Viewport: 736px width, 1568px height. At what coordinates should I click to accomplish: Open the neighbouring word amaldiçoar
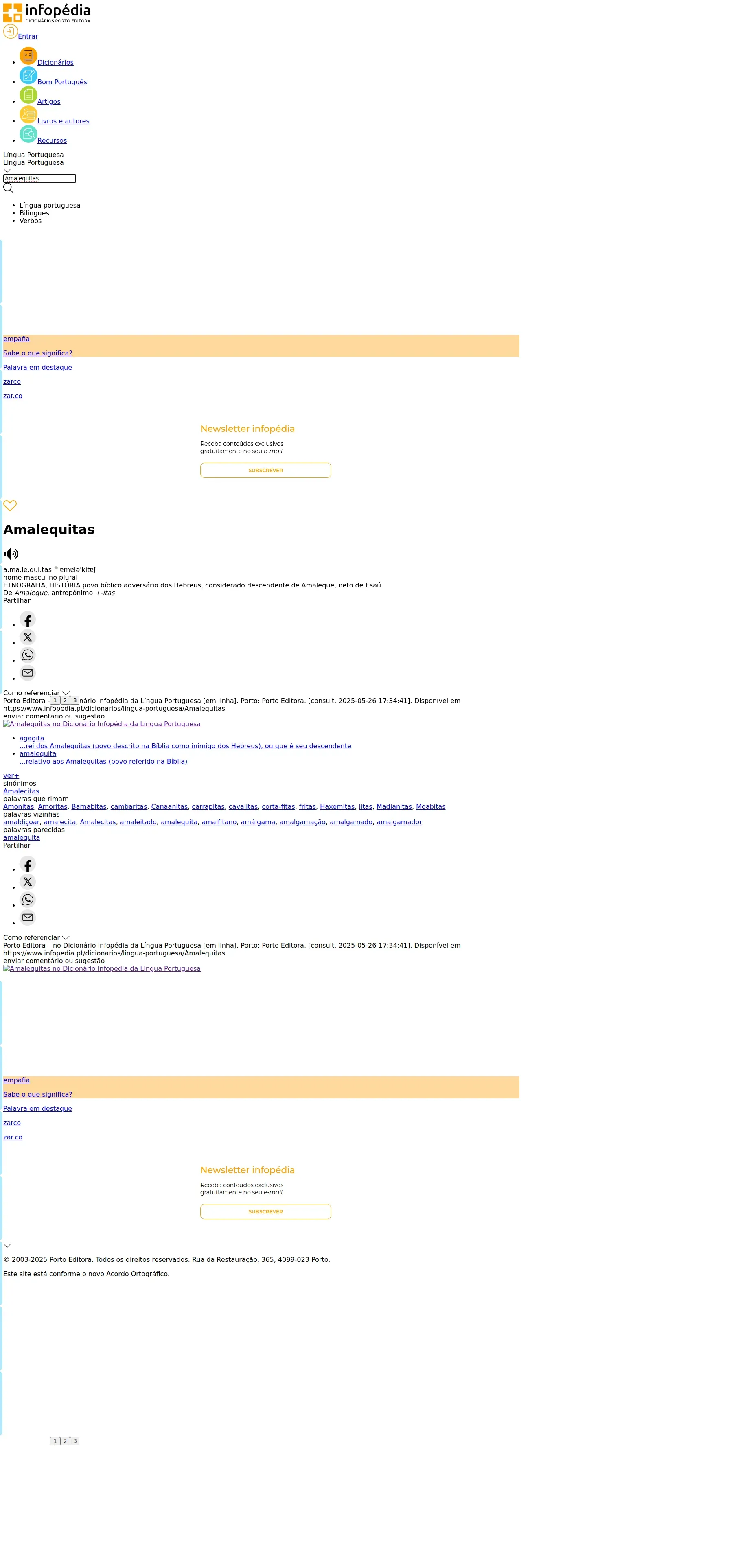tap(21, 822)
